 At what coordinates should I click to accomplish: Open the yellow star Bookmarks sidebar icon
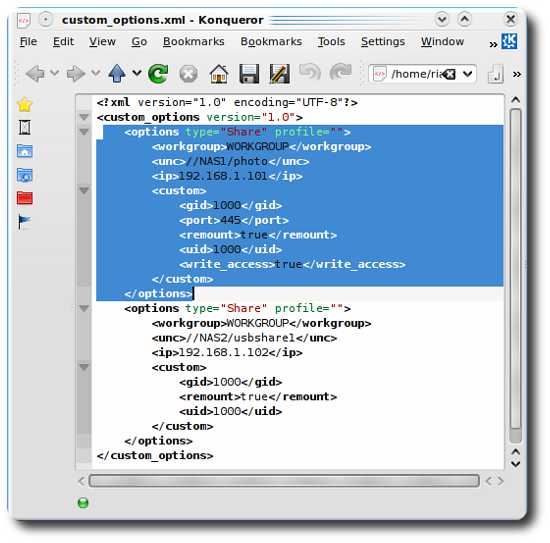pos(25,104)
